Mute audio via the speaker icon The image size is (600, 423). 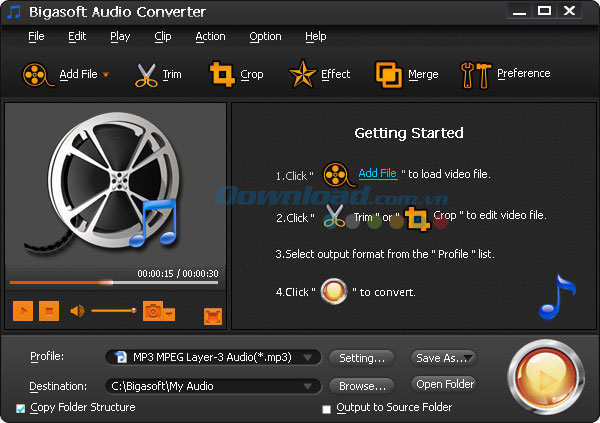77,311
